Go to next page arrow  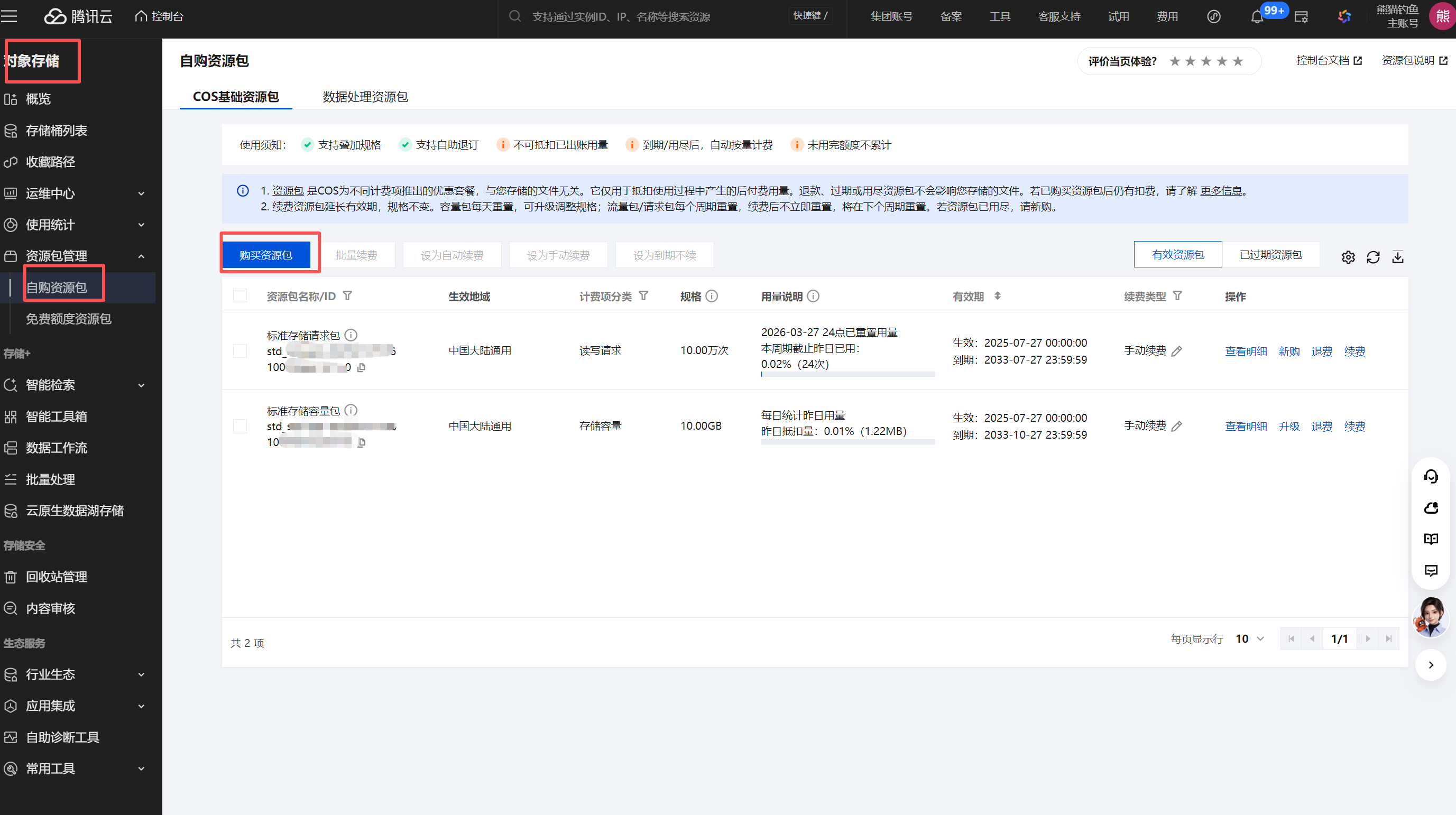point(1368,638)
